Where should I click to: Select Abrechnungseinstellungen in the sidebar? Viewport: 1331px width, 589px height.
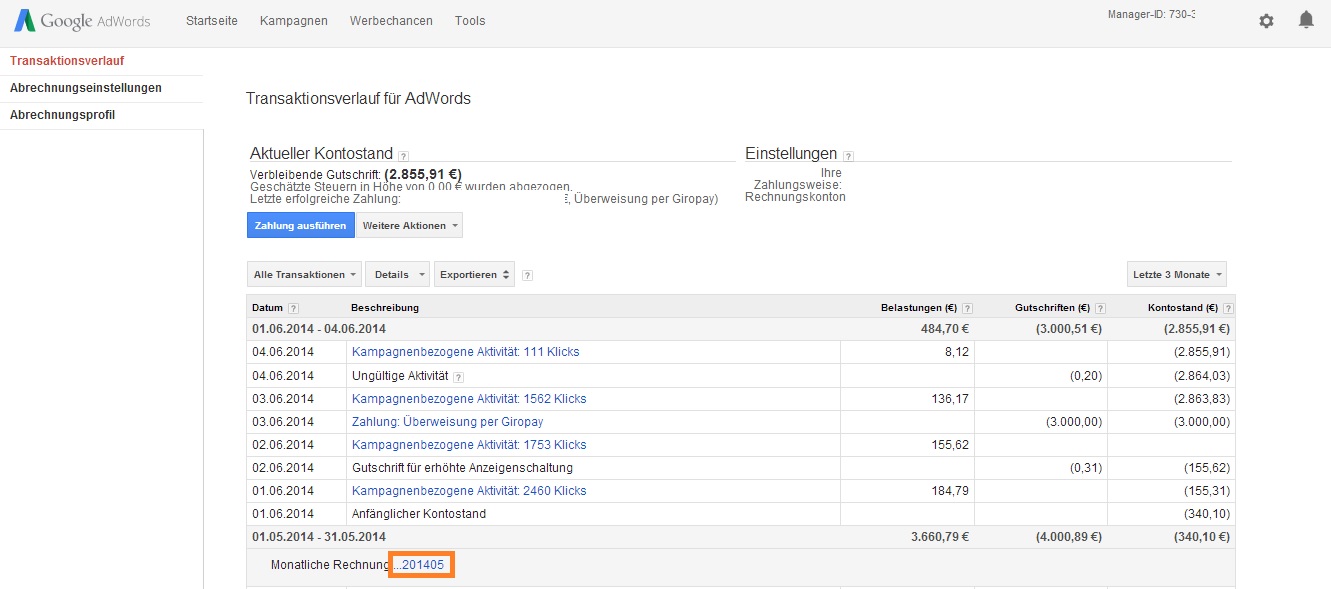86,88
